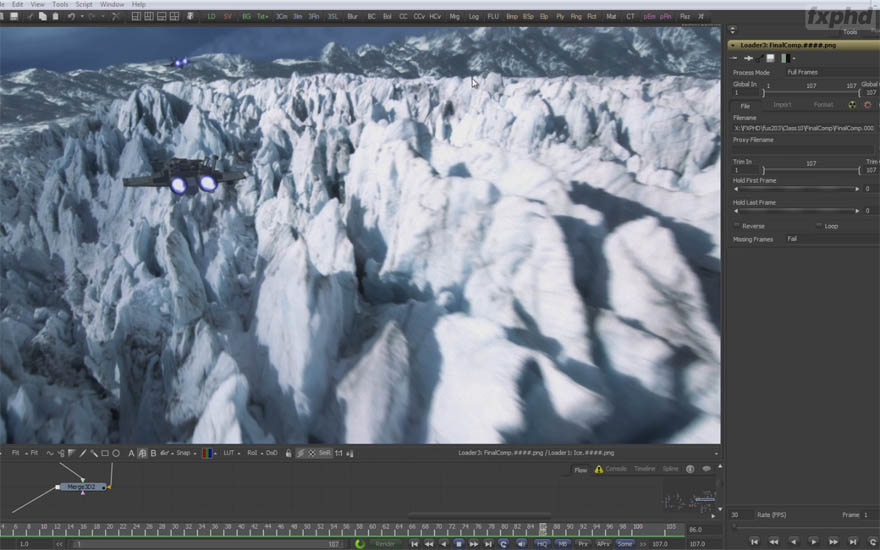Click the Some render selection button
The height and width of the screenshot is (550, 880).
(x=625, y=544)
